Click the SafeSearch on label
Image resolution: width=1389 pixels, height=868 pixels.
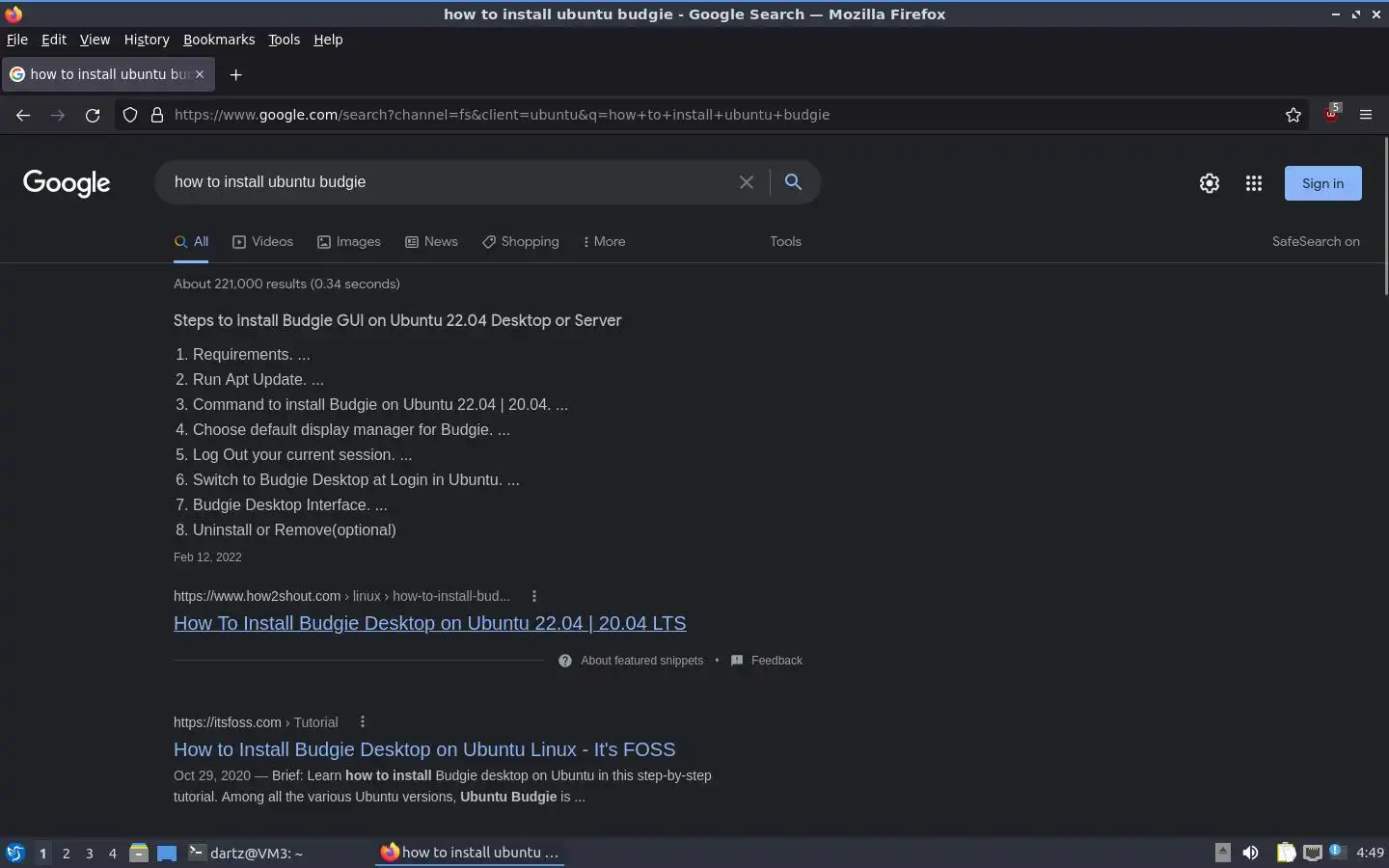(1316, 241)
